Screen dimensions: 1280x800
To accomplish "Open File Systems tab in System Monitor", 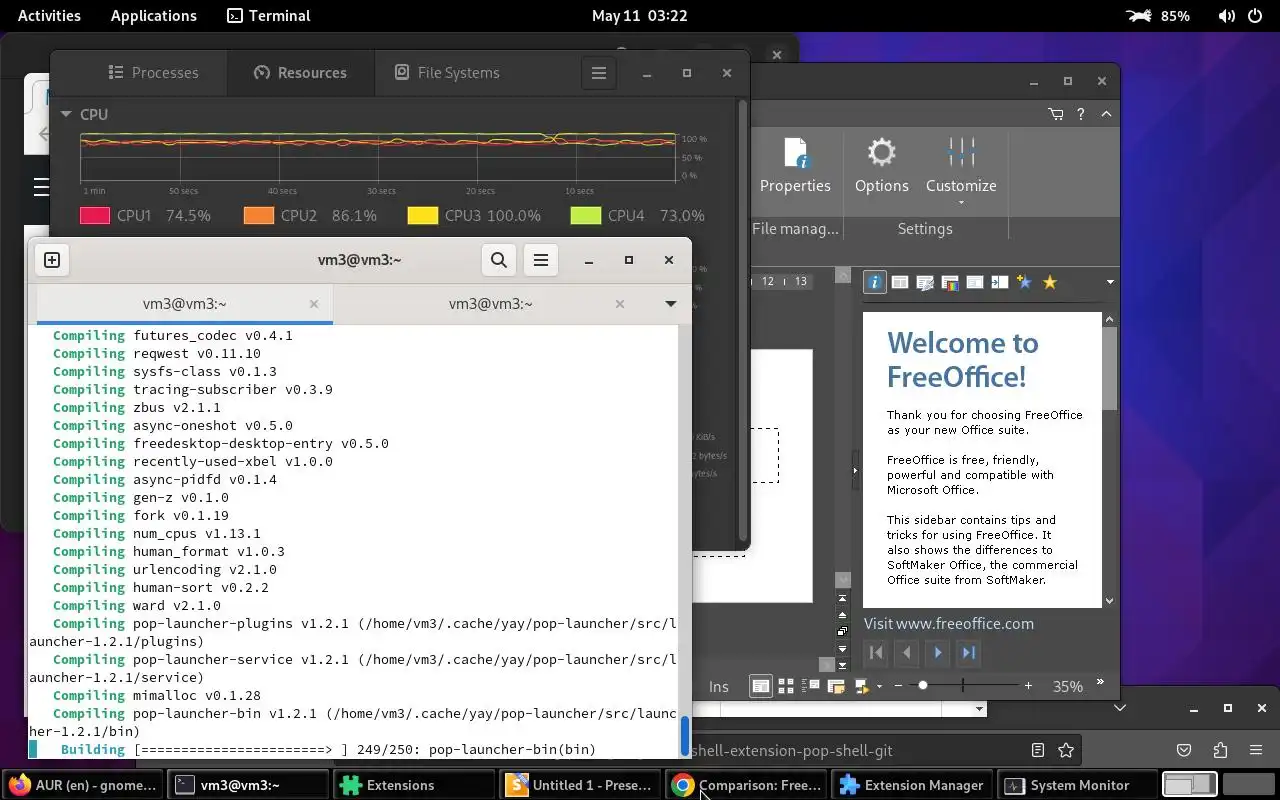I will click(447, 73).
